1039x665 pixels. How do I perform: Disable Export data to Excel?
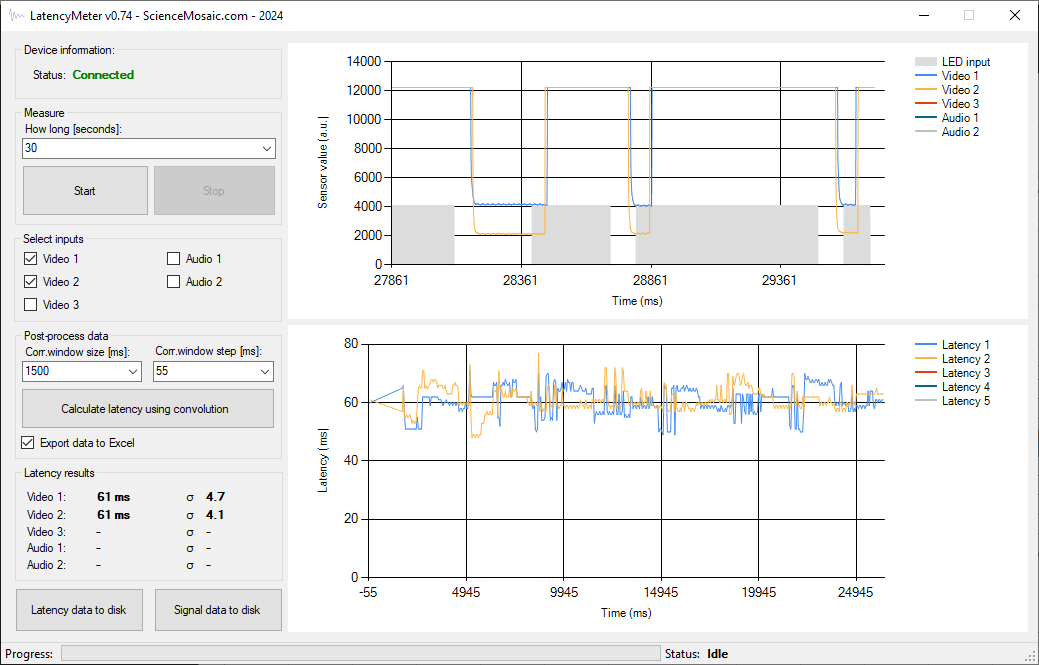28,442
